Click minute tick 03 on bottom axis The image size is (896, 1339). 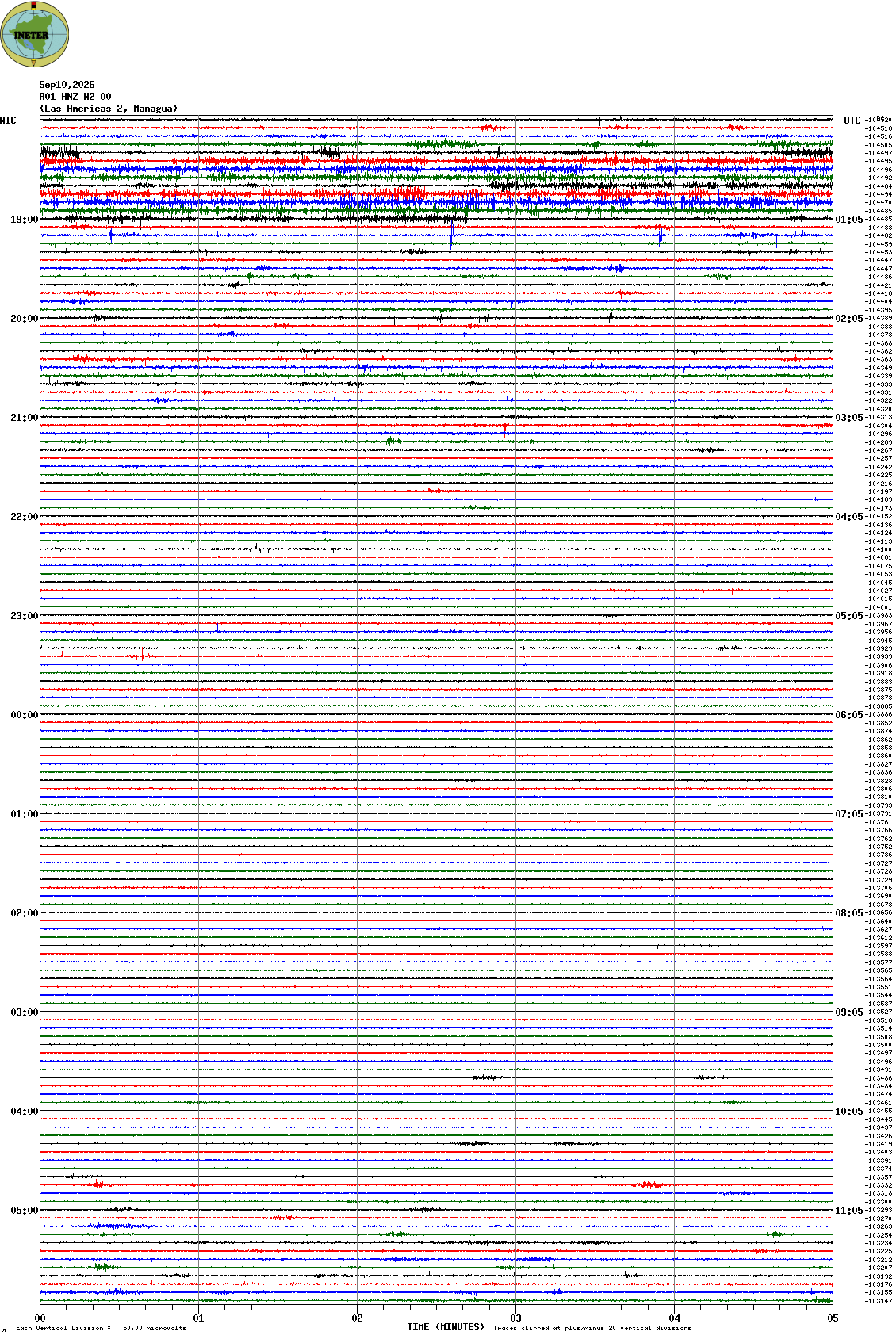click(x=515, y=1318)
